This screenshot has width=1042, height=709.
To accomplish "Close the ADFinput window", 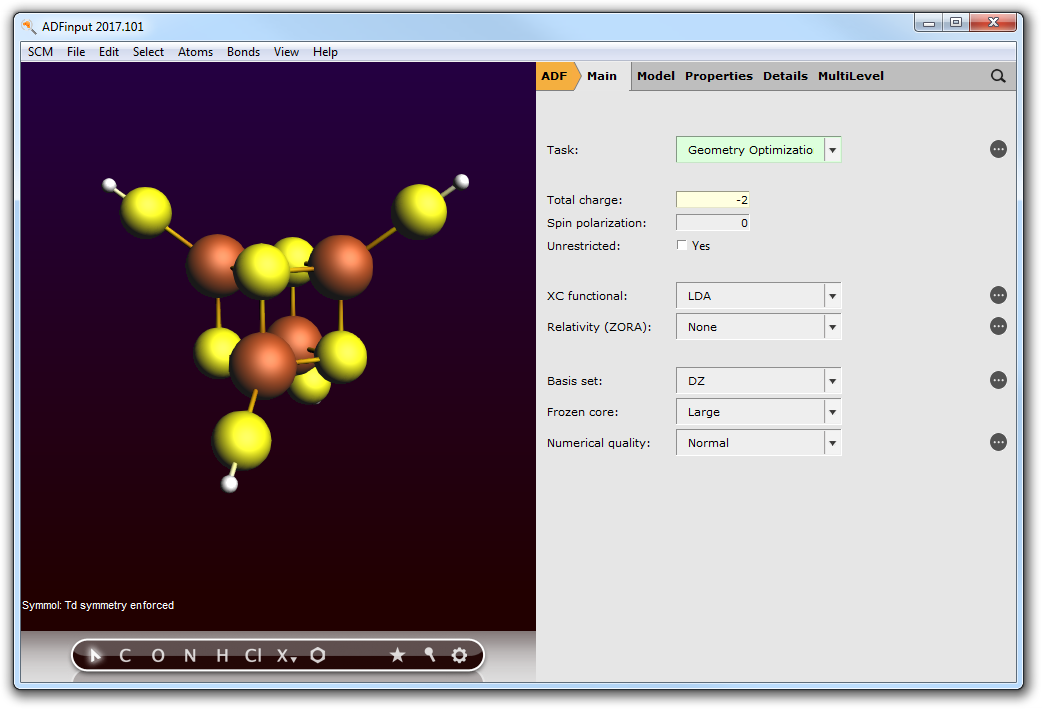I will 993,23.
